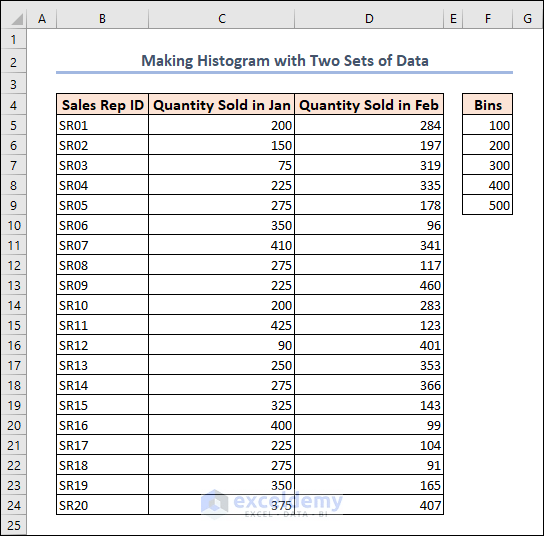Click Feb quantity 197 for SR02
Screen dimensions: 544x536
[x=369, y=145]
